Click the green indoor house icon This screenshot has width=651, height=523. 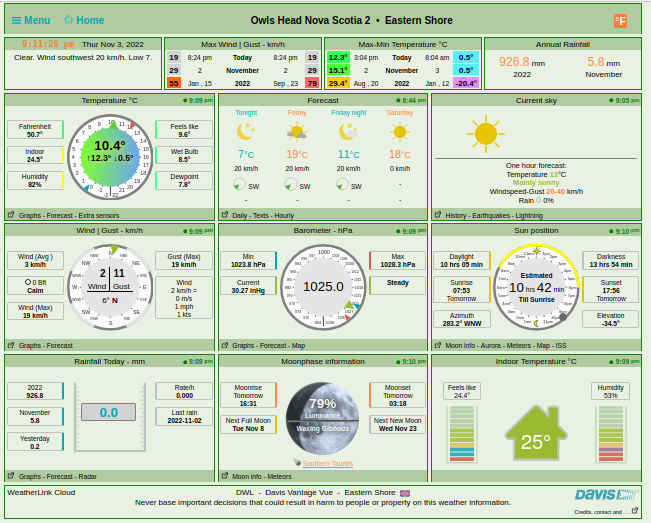536,433
